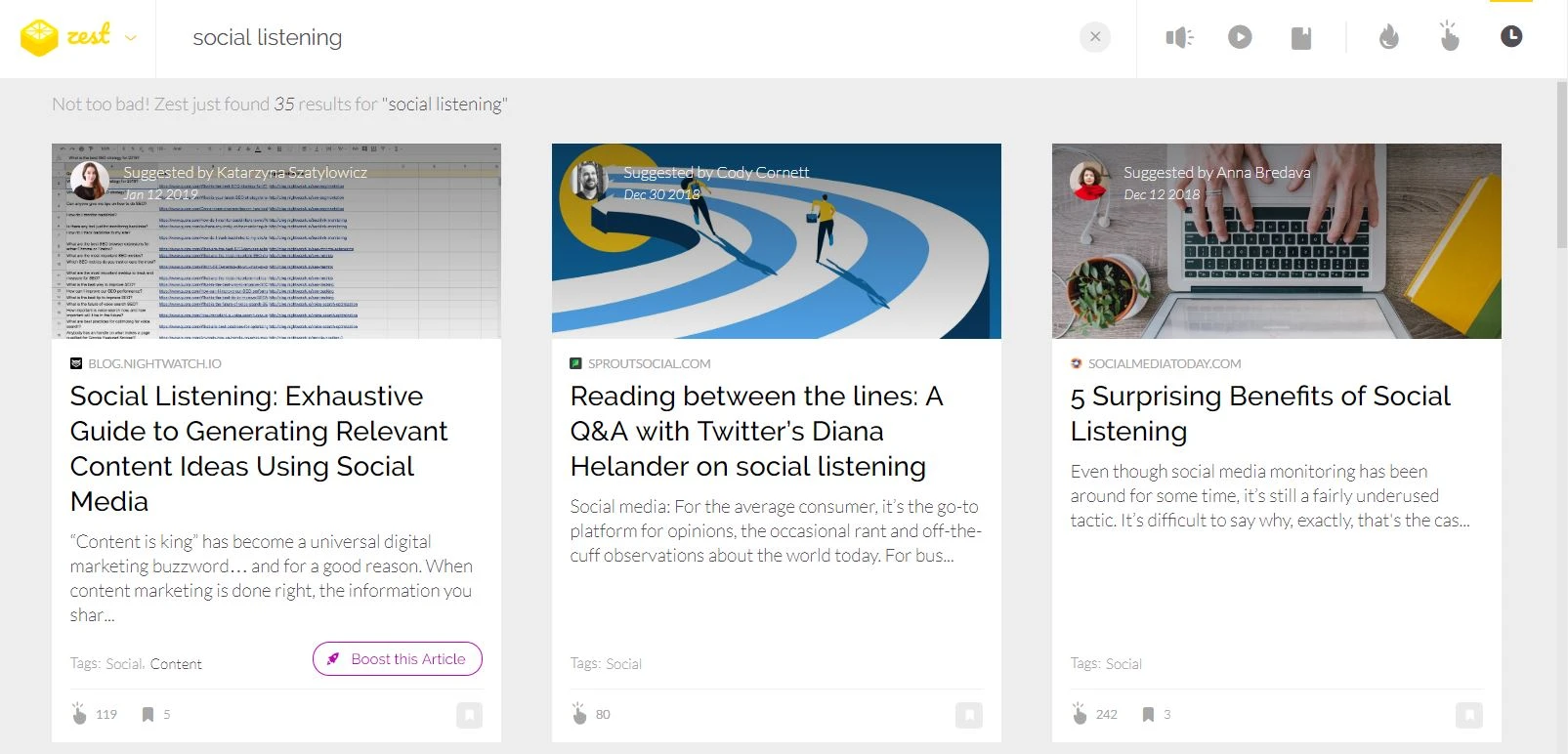Click the audio content filter megaphone icon
The height and width of the screenshot is (754, 1568).
(1179, 38)
